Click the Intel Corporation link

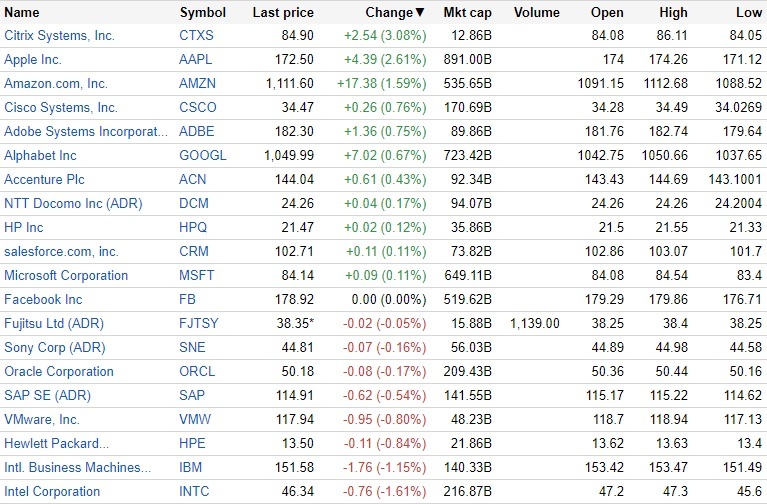pos(52,492)
